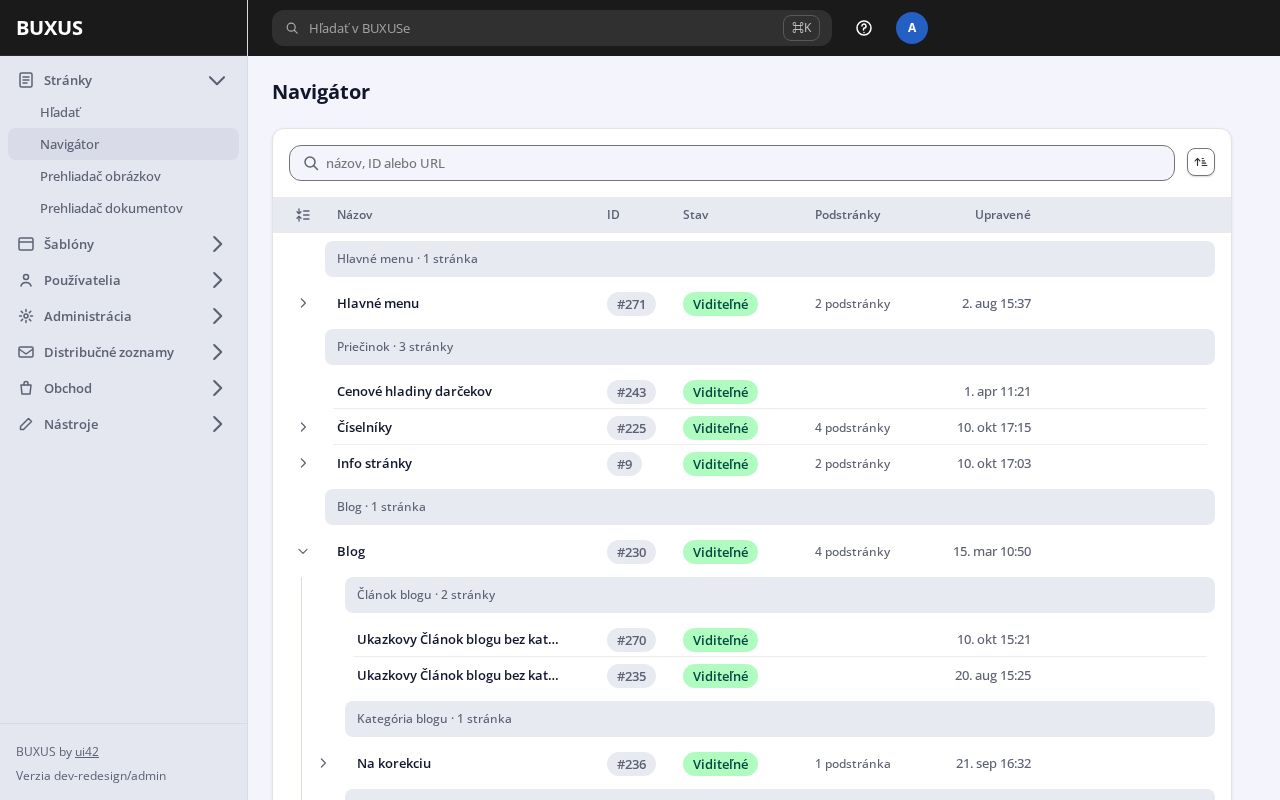Open the user avatar A menu
Viewport: 1280px width, 800px height.
coord(912,28)
